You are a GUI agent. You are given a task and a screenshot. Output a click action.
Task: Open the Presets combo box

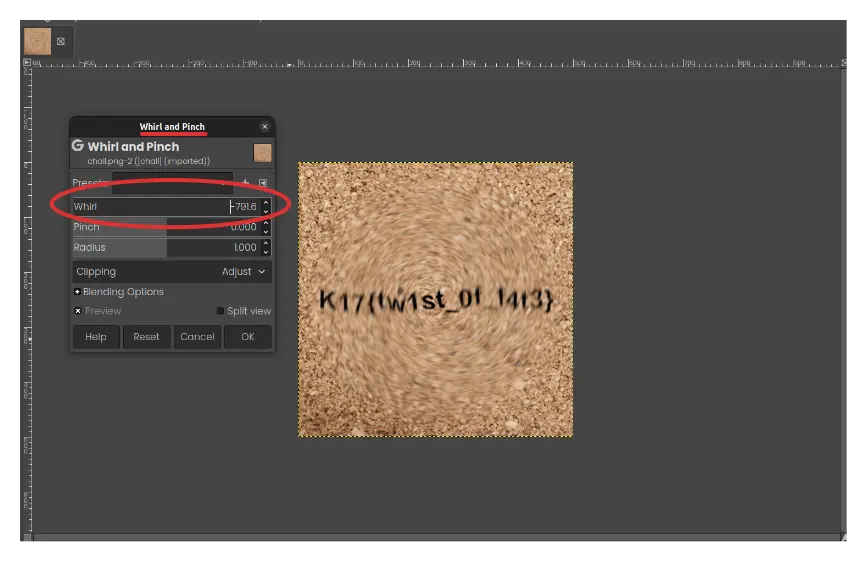coord(172,183)
